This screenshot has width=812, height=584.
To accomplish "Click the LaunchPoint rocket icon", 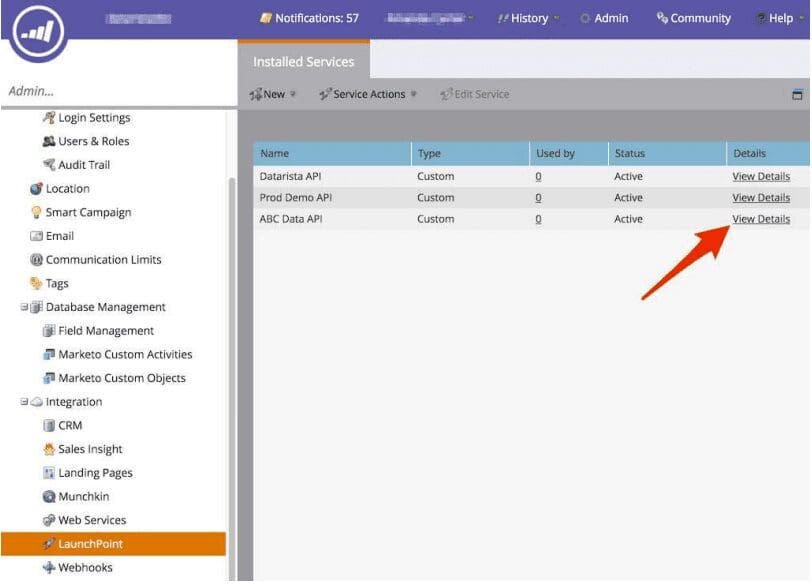I will pos(49,544).
